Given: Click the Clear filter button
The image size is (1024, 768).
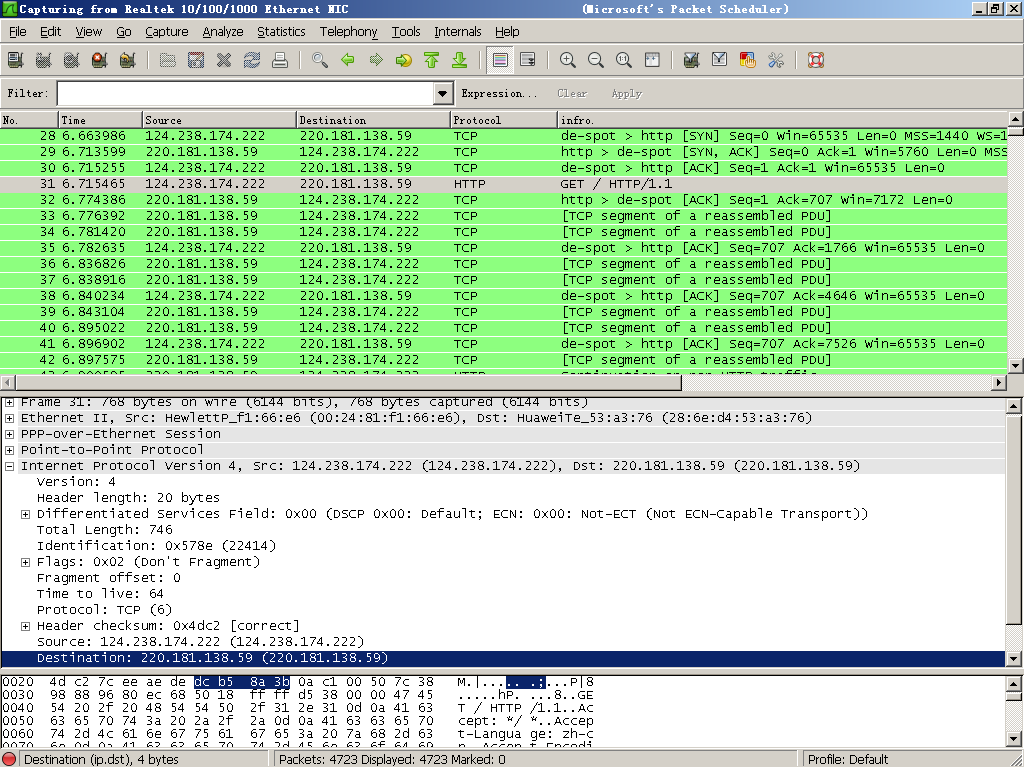Looking at the screenshot, I should (x=572, y=93).
